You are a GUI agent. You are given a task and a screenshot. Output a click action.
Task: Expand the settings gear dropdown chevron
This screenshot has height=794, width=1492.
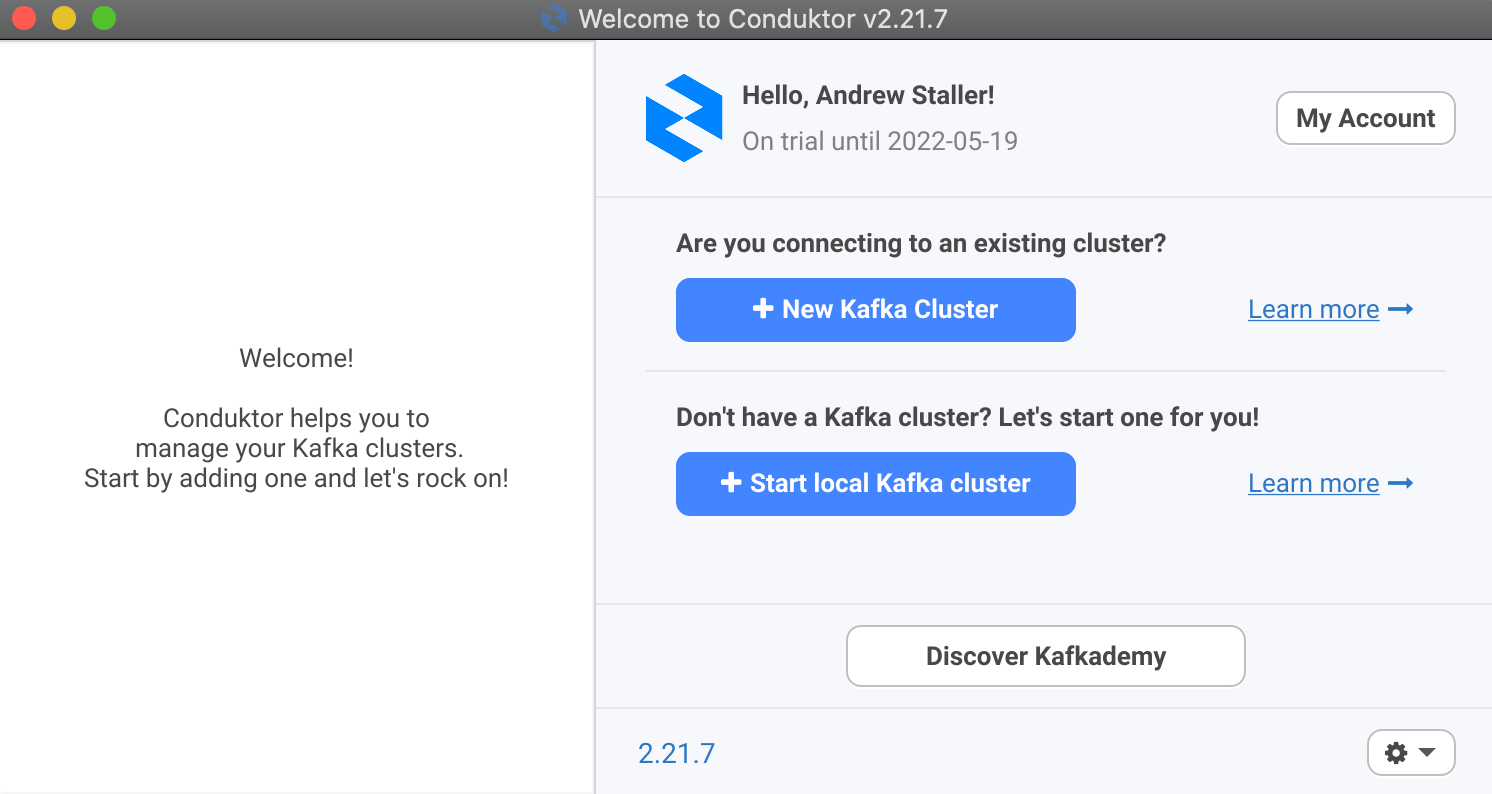pos(1426,752)
